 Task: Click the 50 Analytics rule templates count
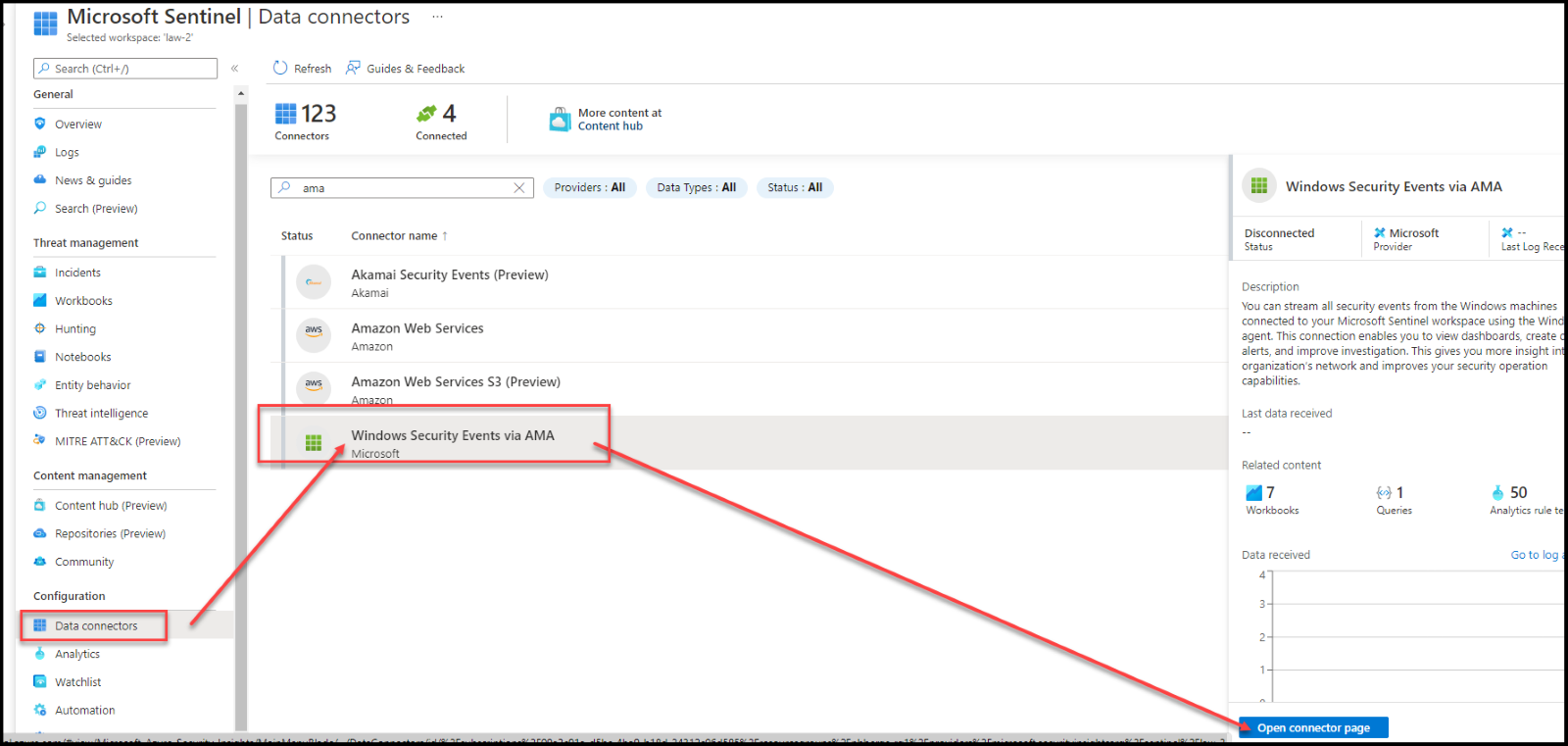(x=1526, y=500)
